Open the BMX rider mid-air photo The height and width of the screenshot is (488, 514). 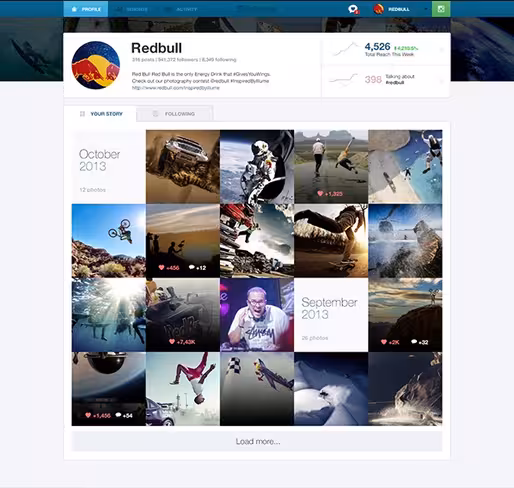[109, 241]
